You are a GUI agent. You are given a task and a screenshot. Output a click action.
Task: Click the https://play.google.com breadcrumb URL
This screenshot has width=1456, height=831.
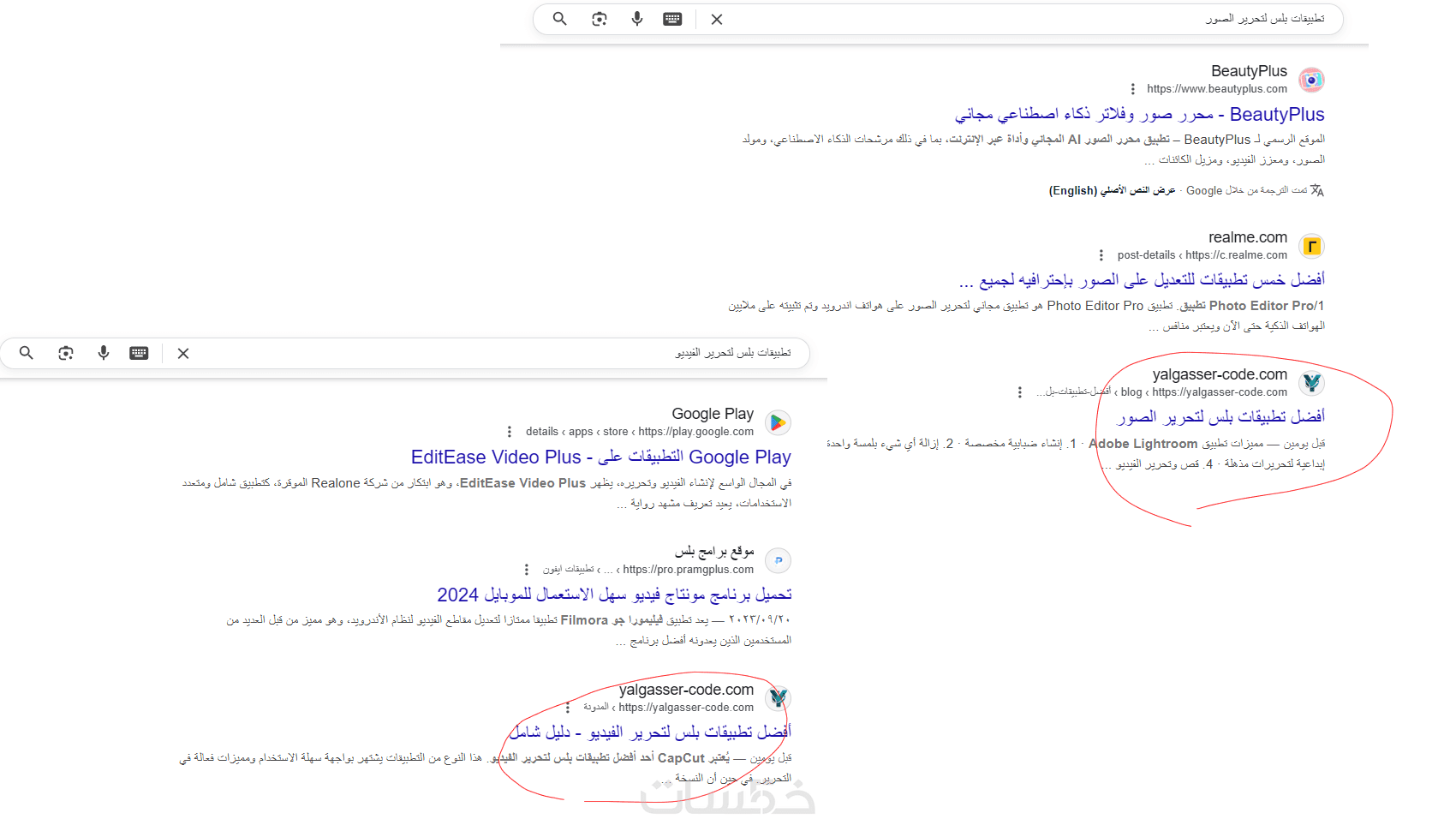[640, 432]
